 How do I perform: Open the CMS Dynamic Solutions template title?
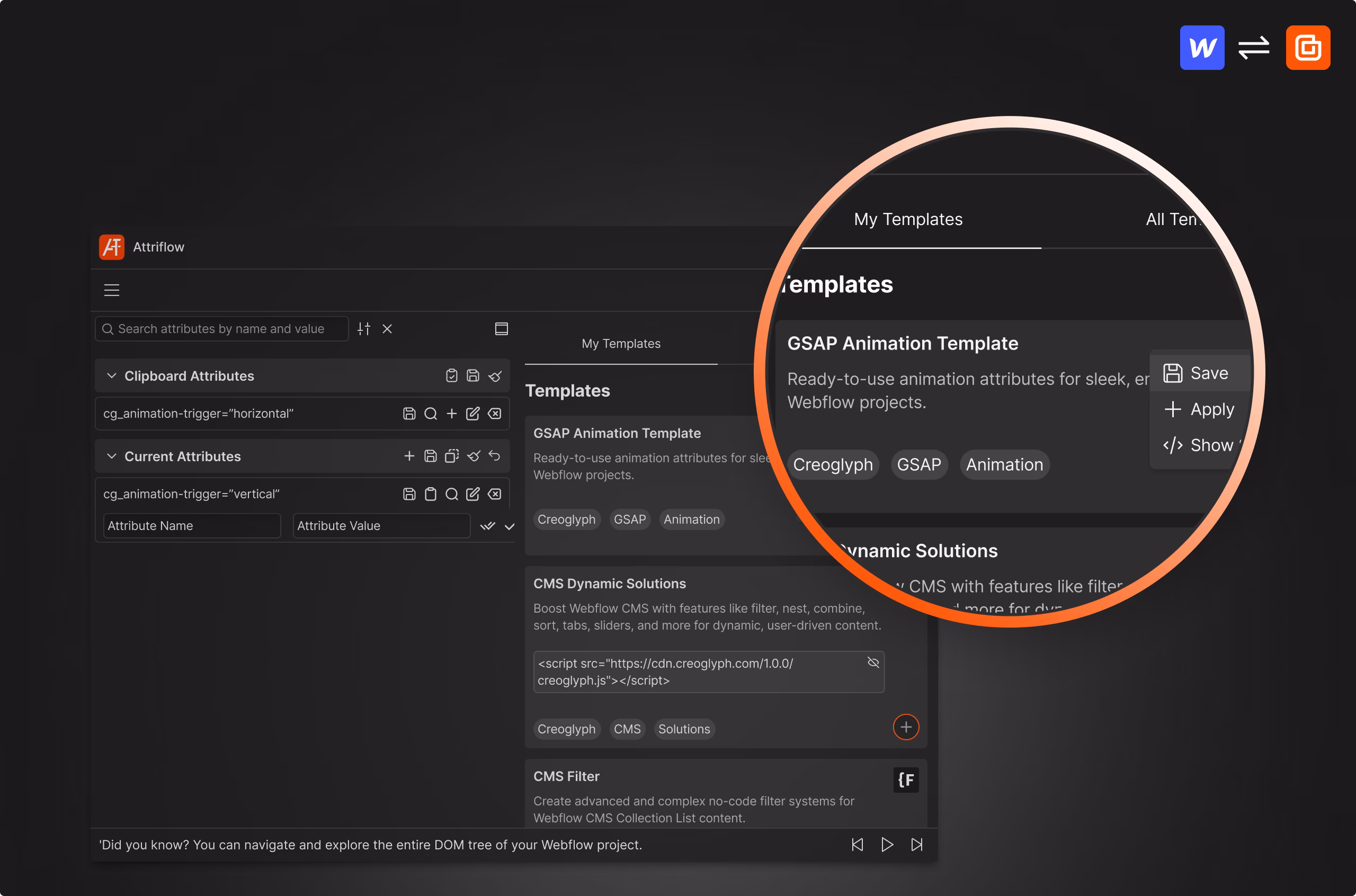pyautogui.click(x=609, y=584)
